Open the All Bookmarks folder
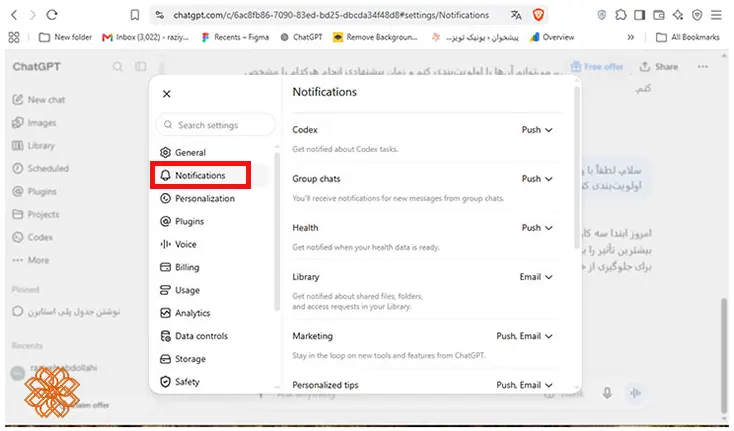 coord(688,37)
